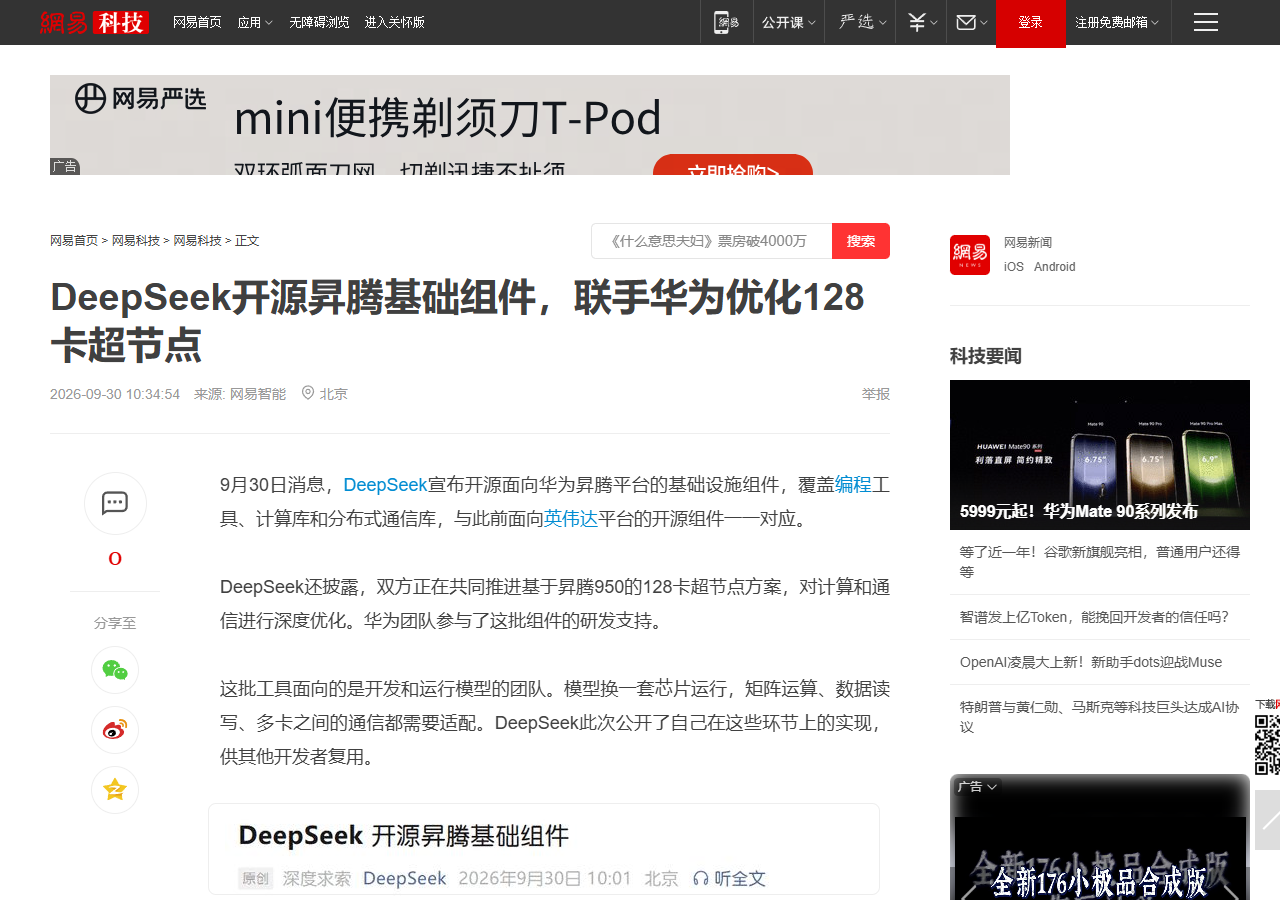Select 无障碍浏览 in the top navigation
This screenshot has height=900, width=1280.
point(319,22)
